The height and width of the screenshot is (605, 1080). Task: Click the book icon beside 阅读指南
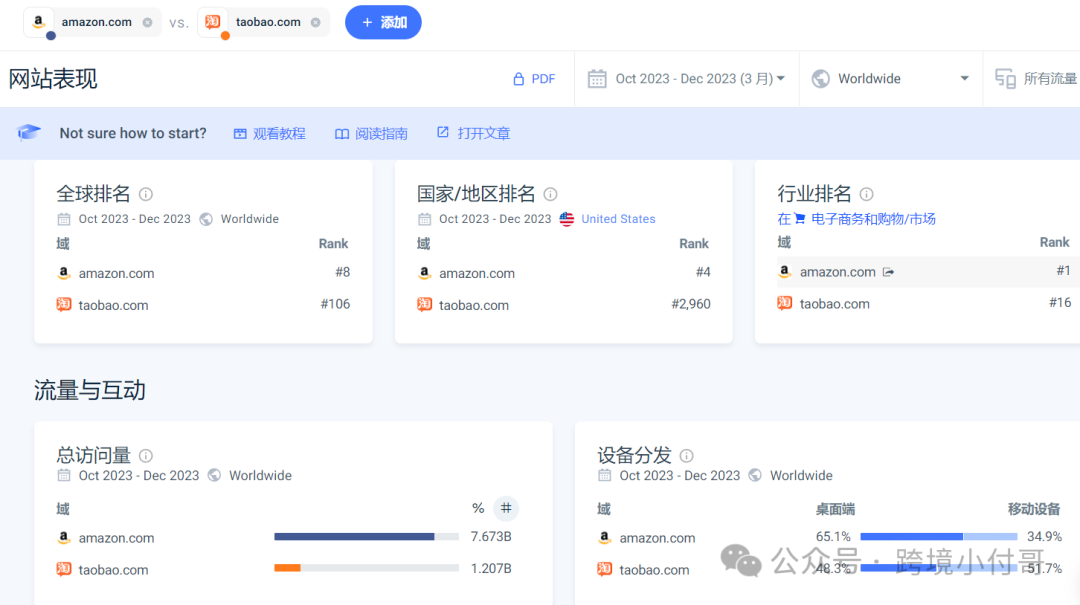pyautogui.click(x=342, y=134)
